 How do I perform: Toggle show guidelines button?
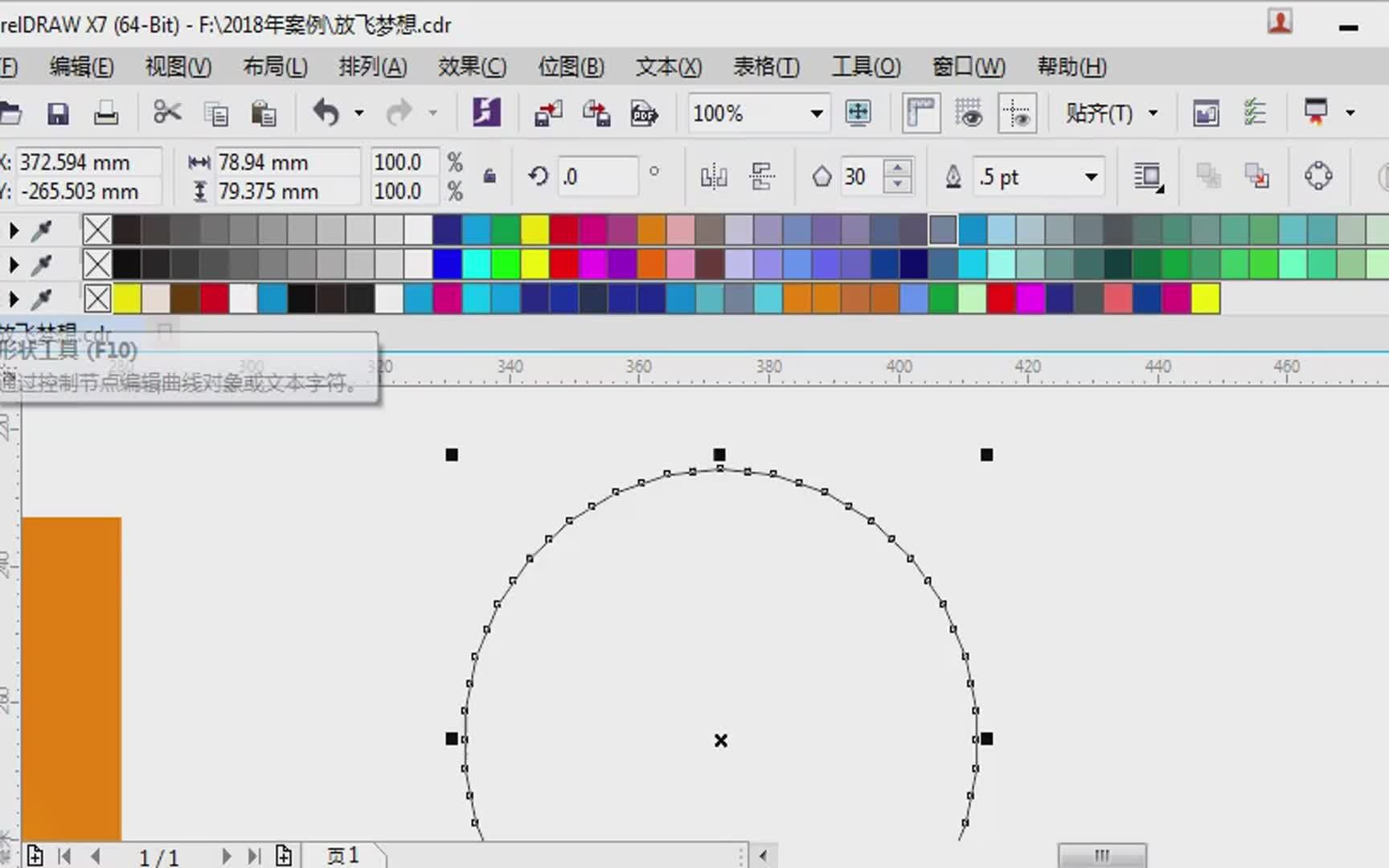point(1017,113)
